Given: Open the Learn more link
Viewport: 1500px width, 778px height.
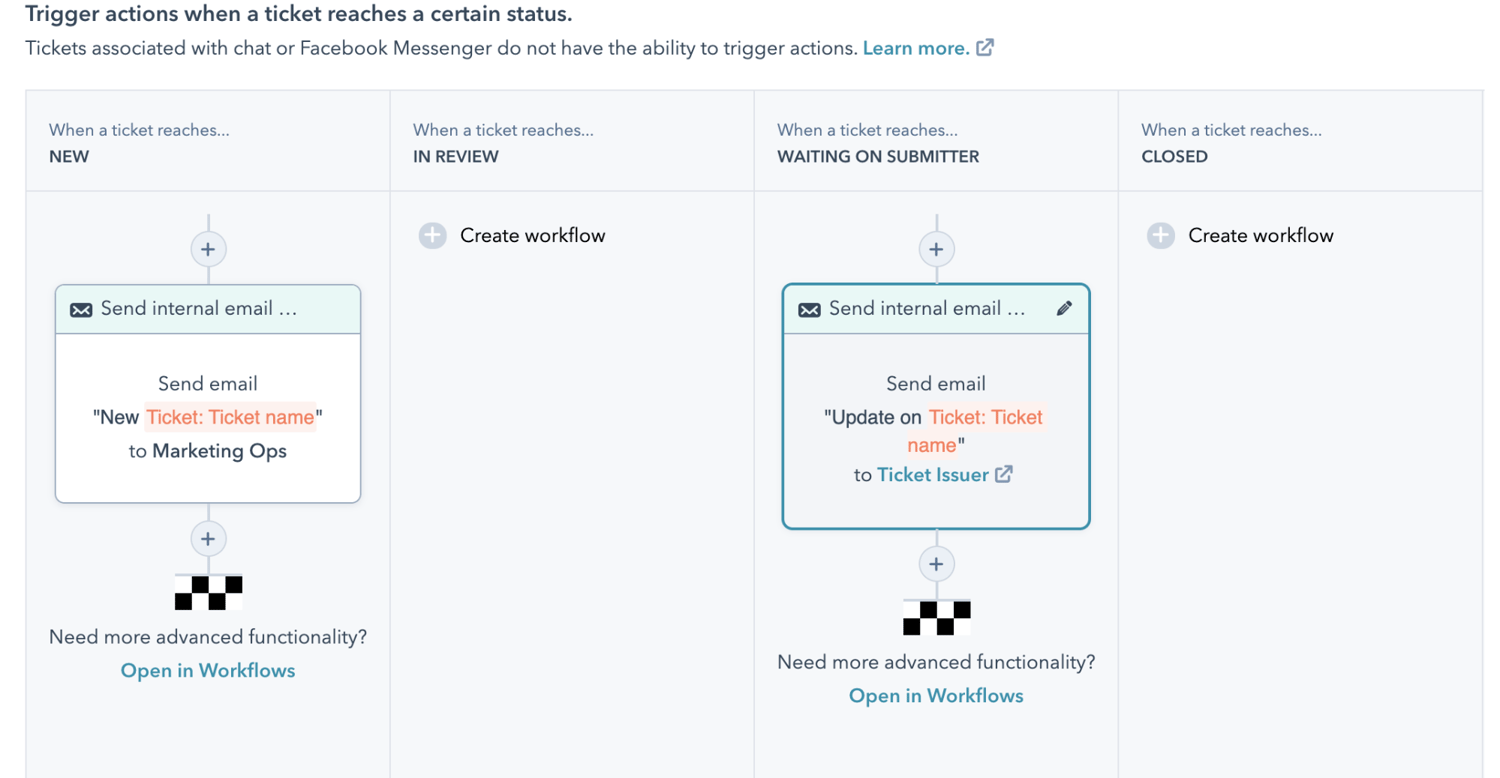Looking at the screenshot, I should pos(915,47).
